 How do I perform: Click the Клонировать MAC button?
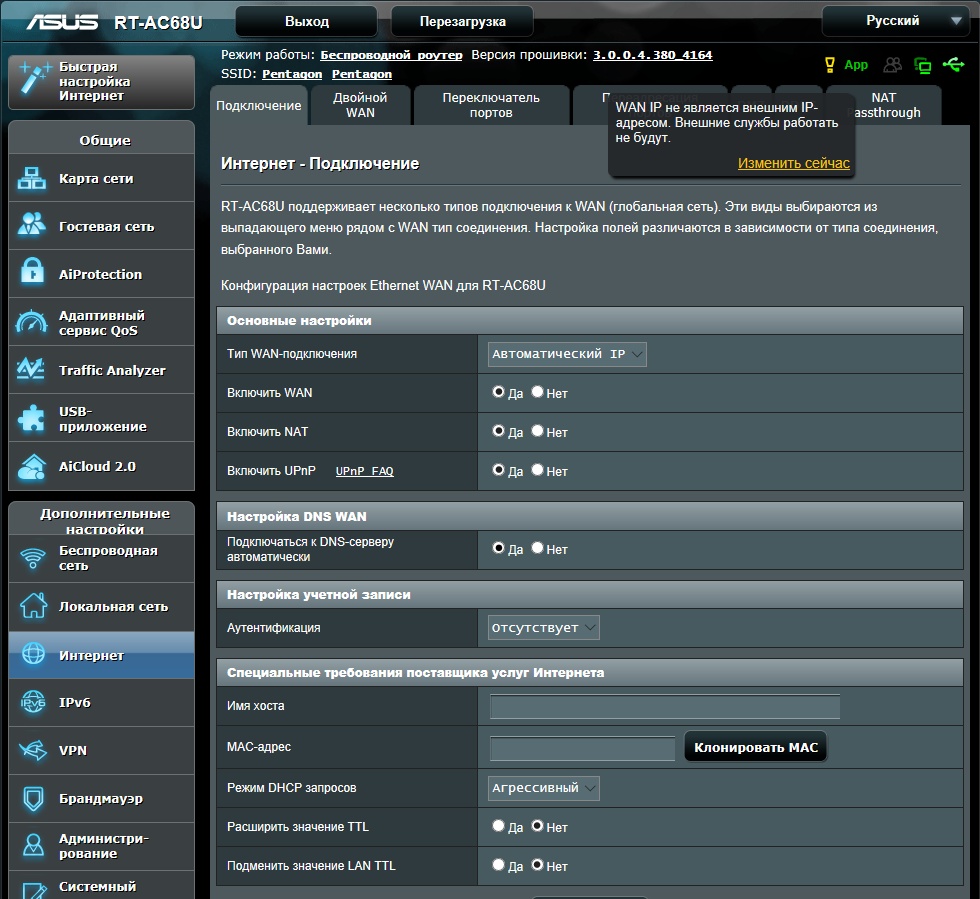(x=756, y=747)
